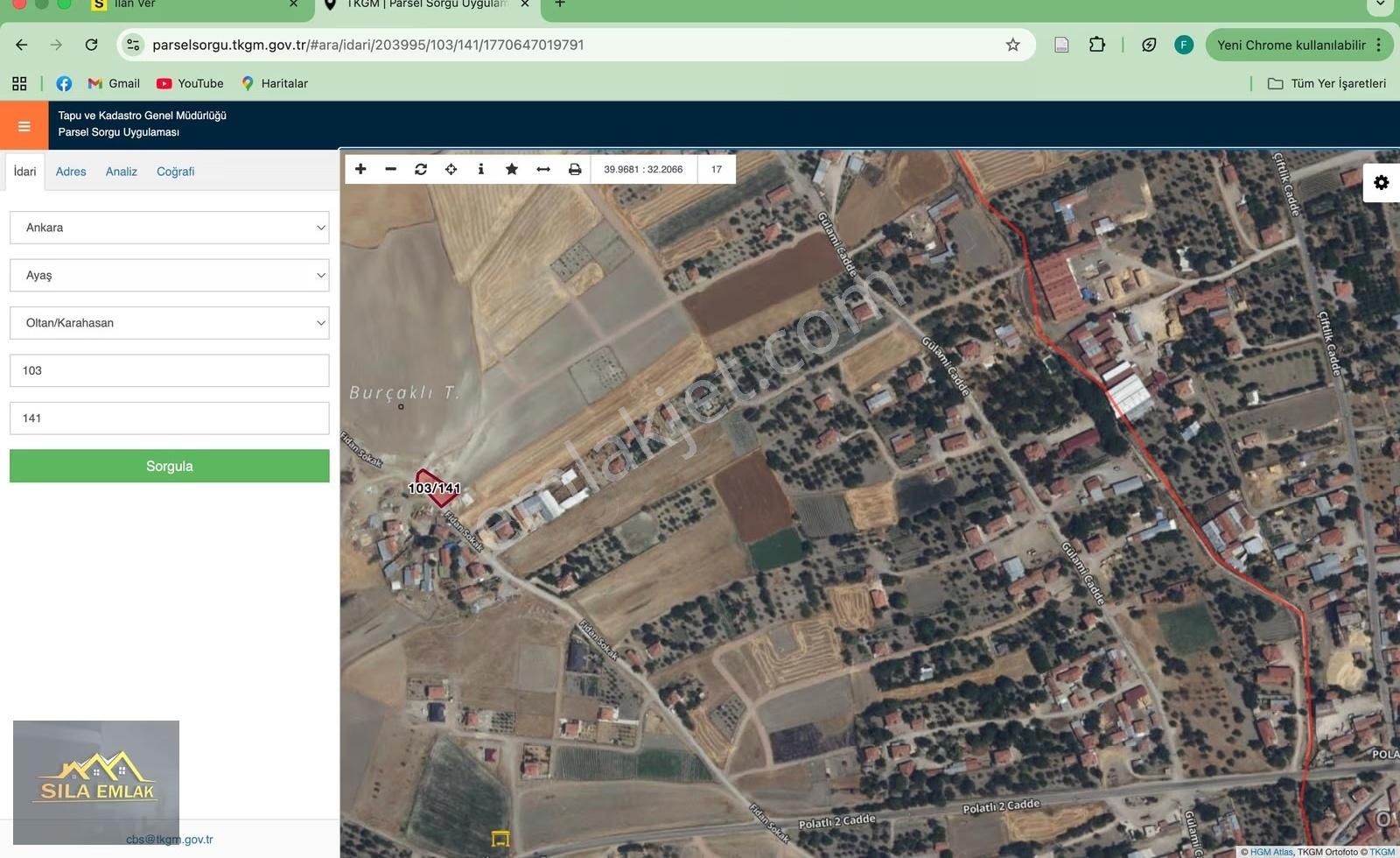Viewport: 1400px width, 858px height.
Task: Click the Sorgula button
Action: click(169, 466)
